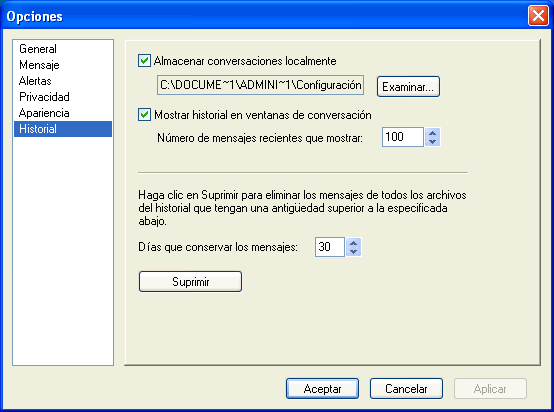Click the conversation storage path field
554x412 pixels.
pos(260,85)
